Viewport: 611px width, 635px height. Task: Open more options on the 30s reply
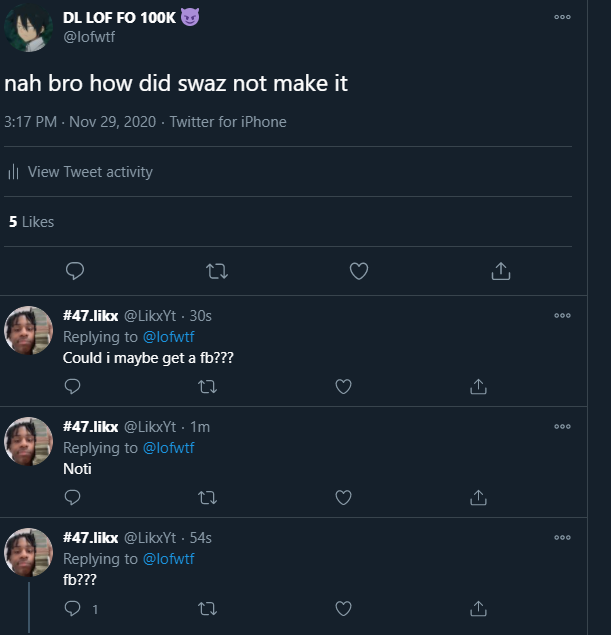562,316
